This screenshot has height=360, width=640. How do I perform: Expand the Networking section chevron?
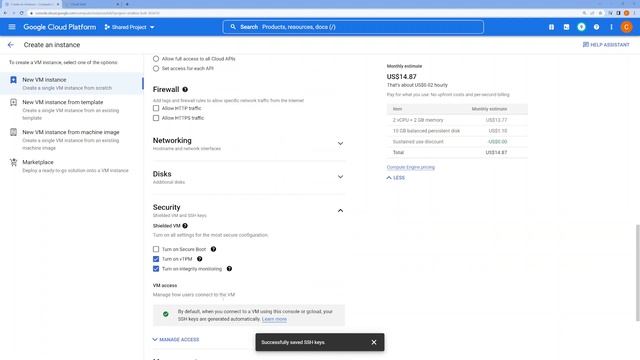340,144
